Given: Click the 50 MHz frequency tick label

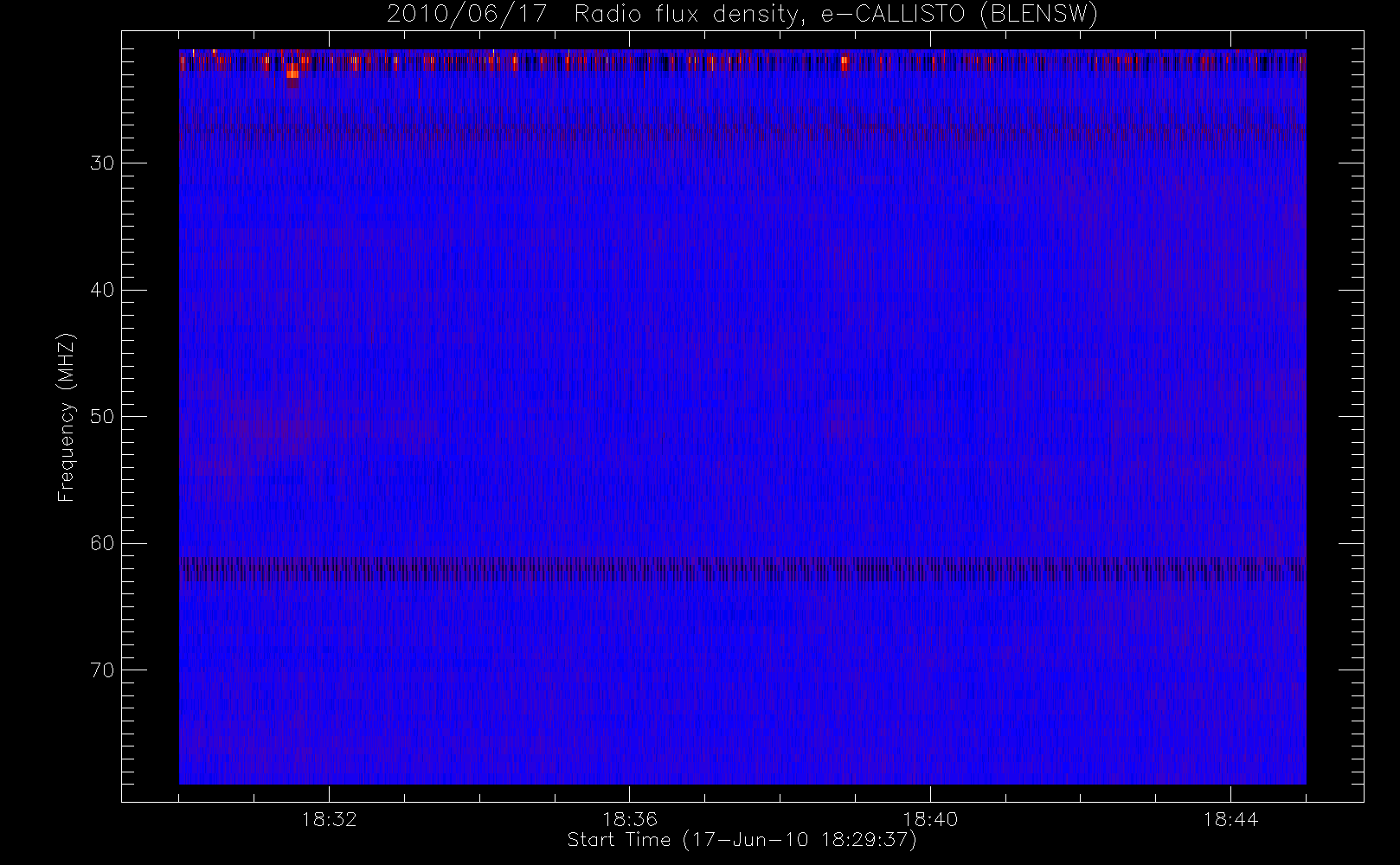Looking at the screenshot, I should pos(101,417).
